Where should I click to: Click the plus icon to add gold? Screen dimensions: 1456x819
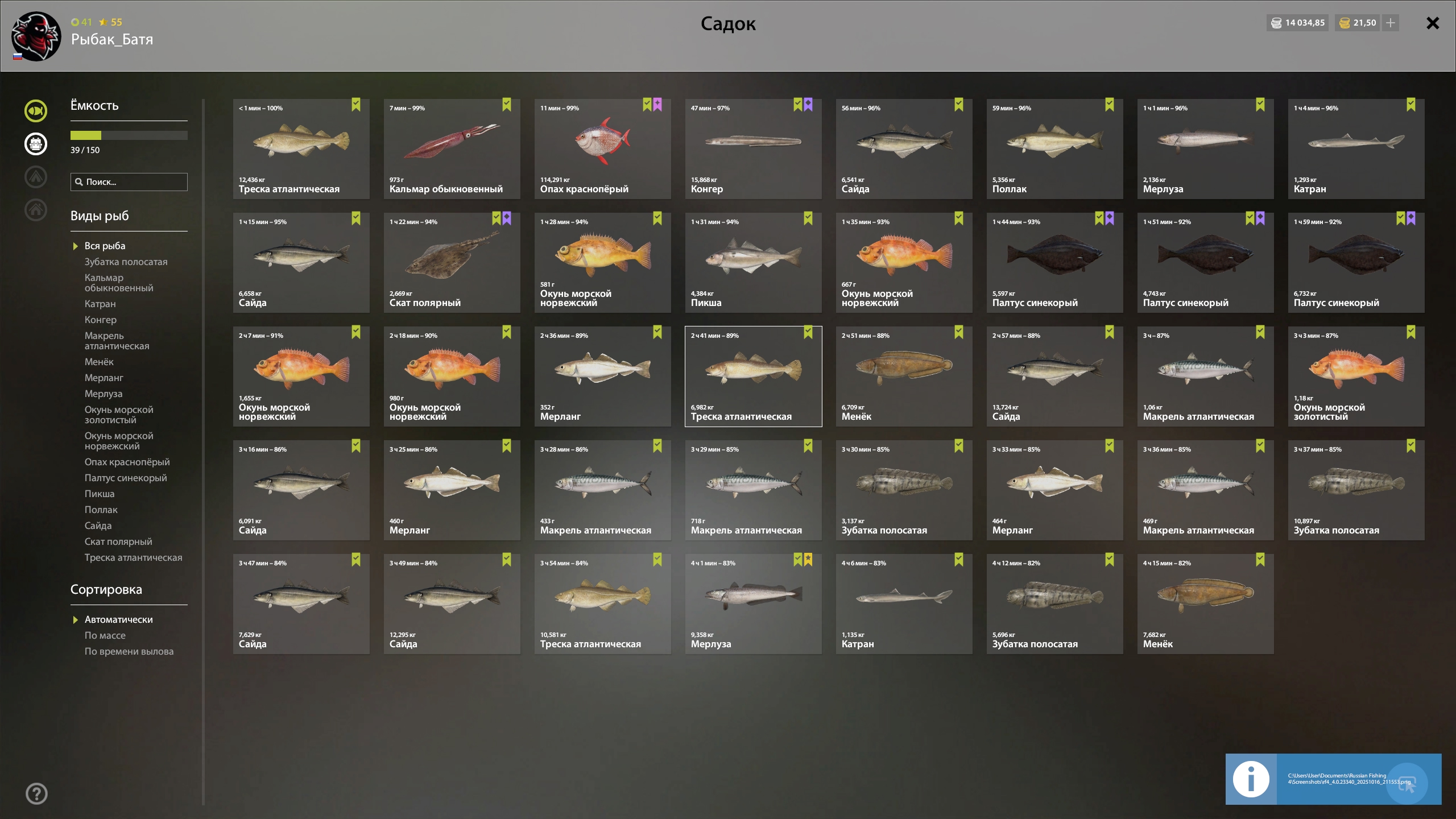click(1391, 23)
